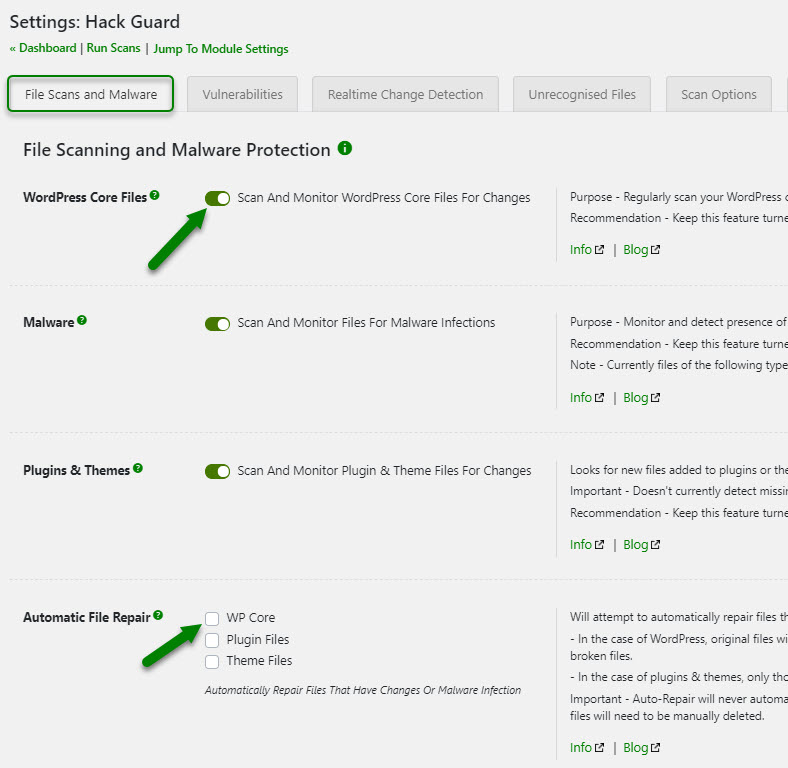The image size is (788, 768).
Task: Open Blog link in Malware row
Action: tap(641, 398)
